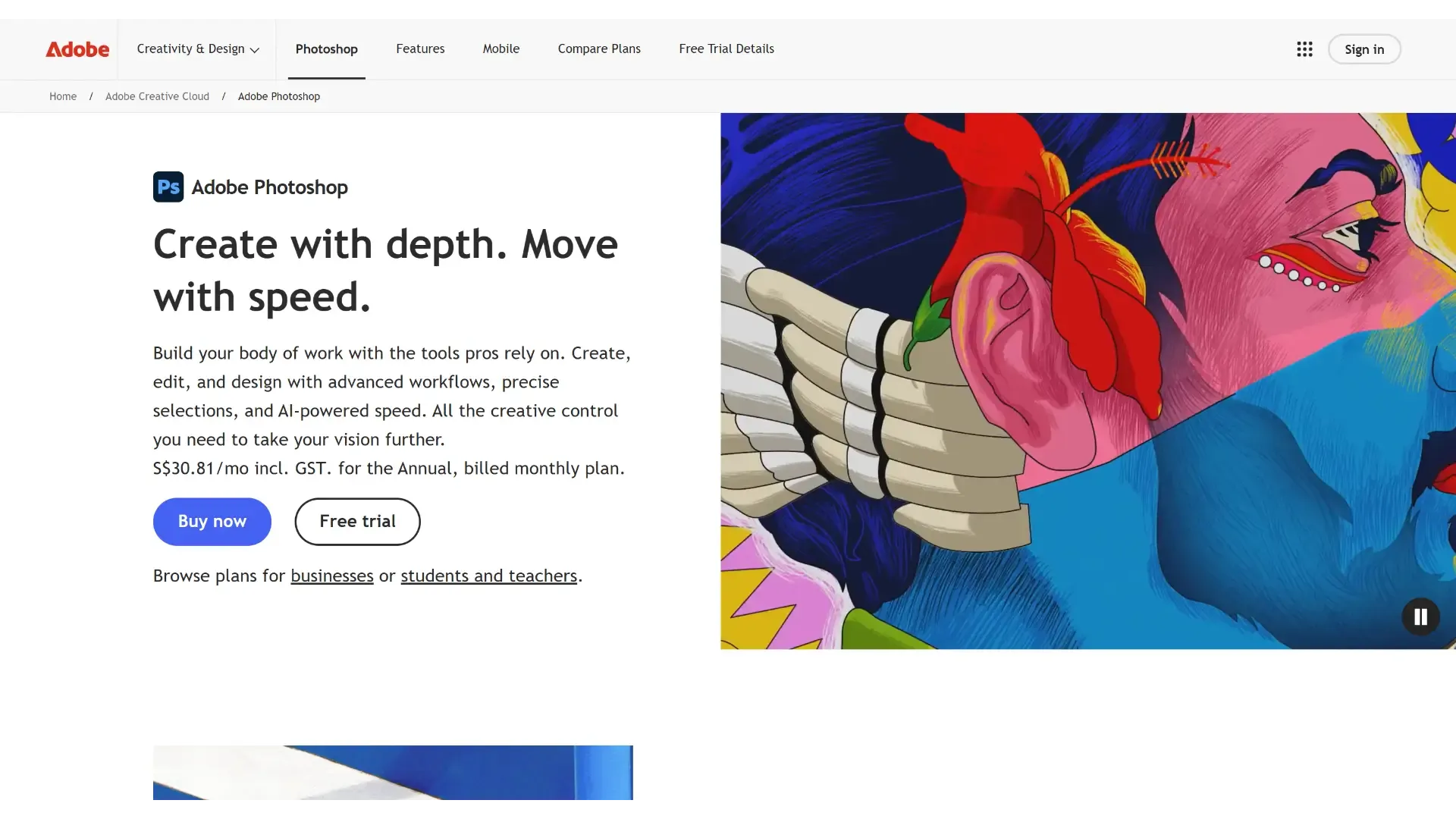Click the 'Adobe Photoshop' product title
The image size is (1456, 819).
point(269,187)
